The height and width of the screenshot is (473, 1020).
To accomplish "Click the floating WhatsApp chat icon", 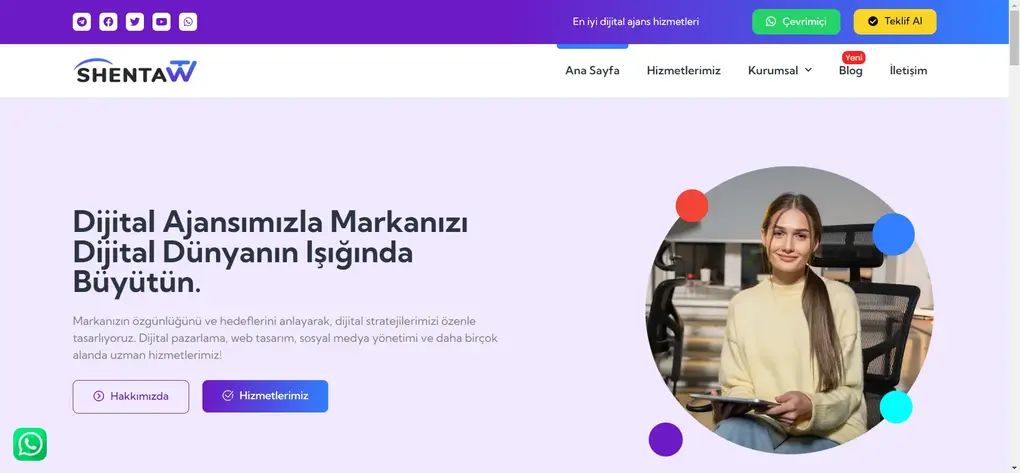I will (x=30, y=444).
